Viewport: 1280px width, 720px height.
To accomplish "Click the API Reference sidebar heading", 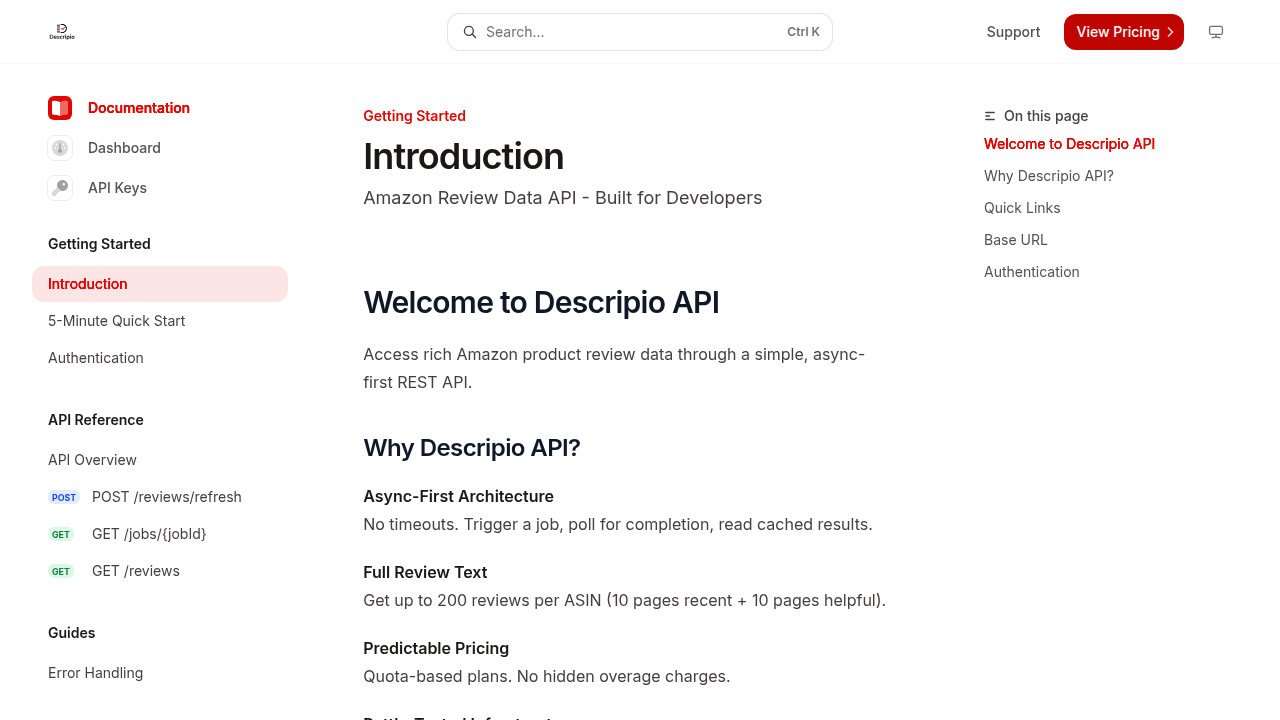I will (x=96, y=420).
